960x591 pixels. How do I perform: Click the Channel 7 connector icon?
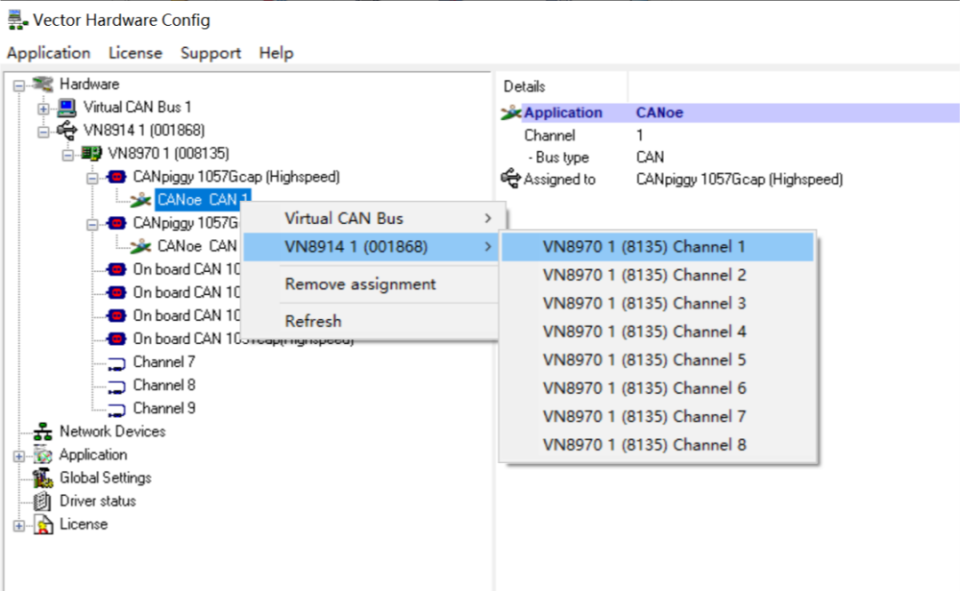(x=116, y=362)
